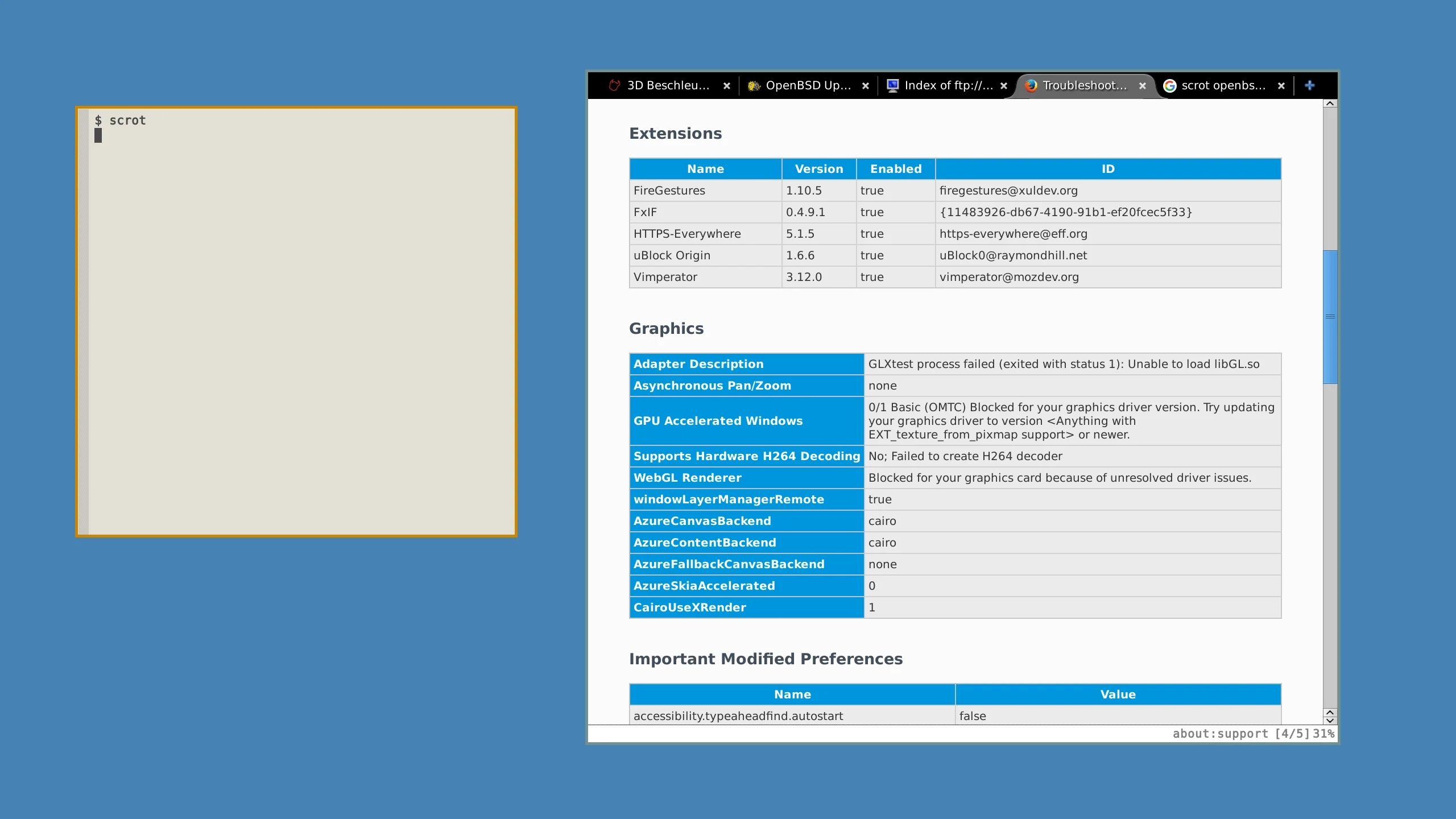Switch to the scrot openbsd tab
Screen dimensions: 1456x819
click(x=1223, y=85)
